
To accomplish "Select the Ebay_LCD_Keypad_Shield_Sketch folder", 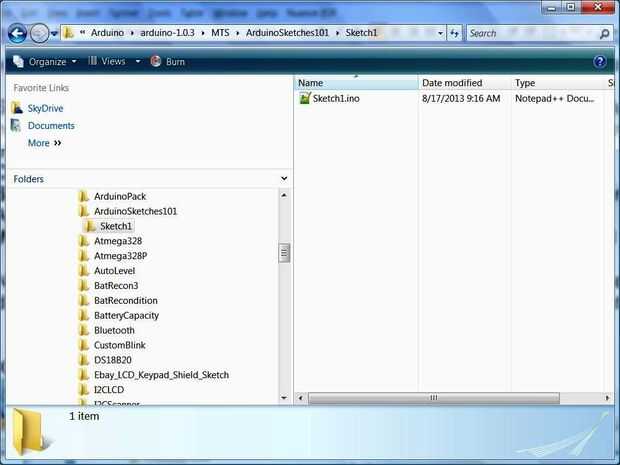I will pyautogui.click(x=161, y=375).
